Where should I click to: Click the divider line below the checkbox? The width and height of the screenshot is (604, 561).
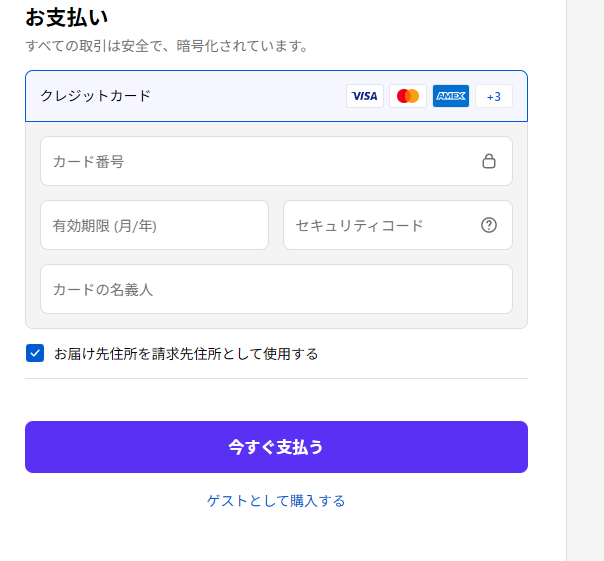pos(276,379)
